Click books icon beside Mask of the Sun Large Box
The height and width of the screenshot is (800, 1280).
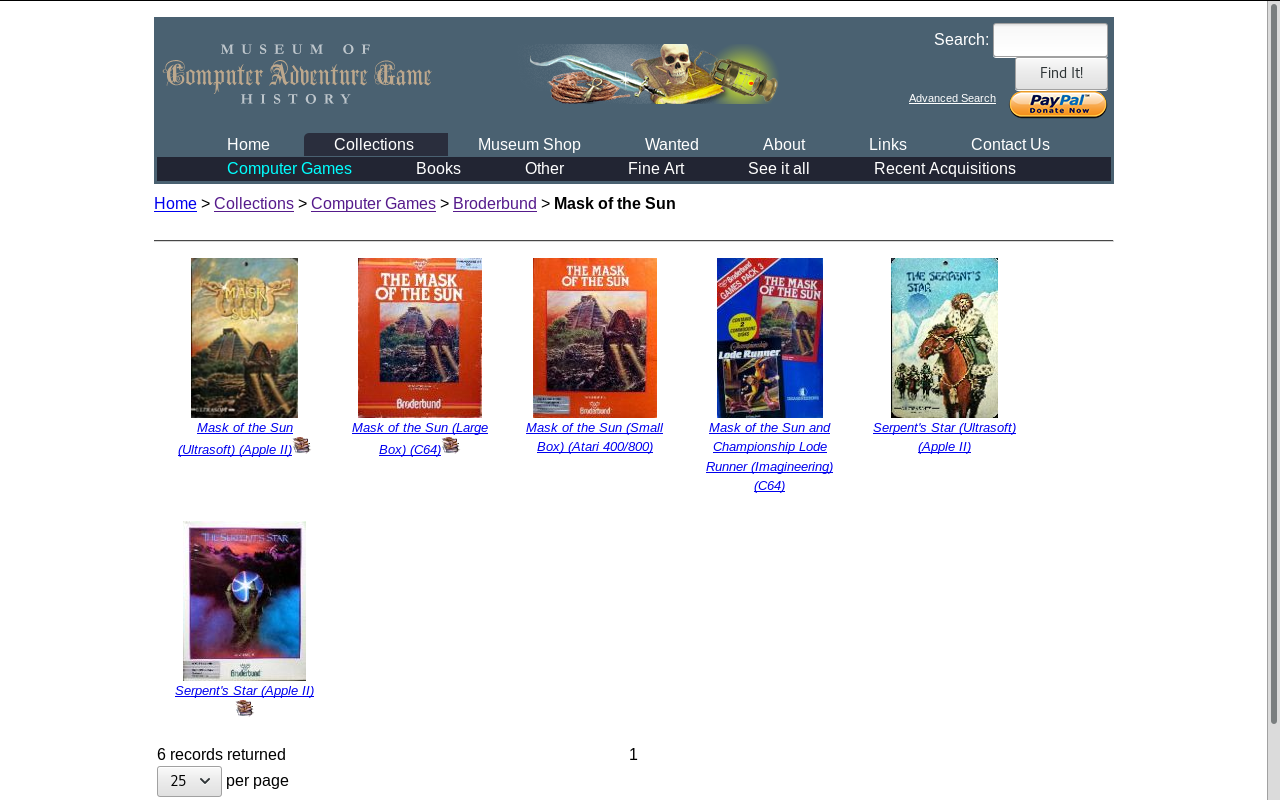(x=451, y=446)
